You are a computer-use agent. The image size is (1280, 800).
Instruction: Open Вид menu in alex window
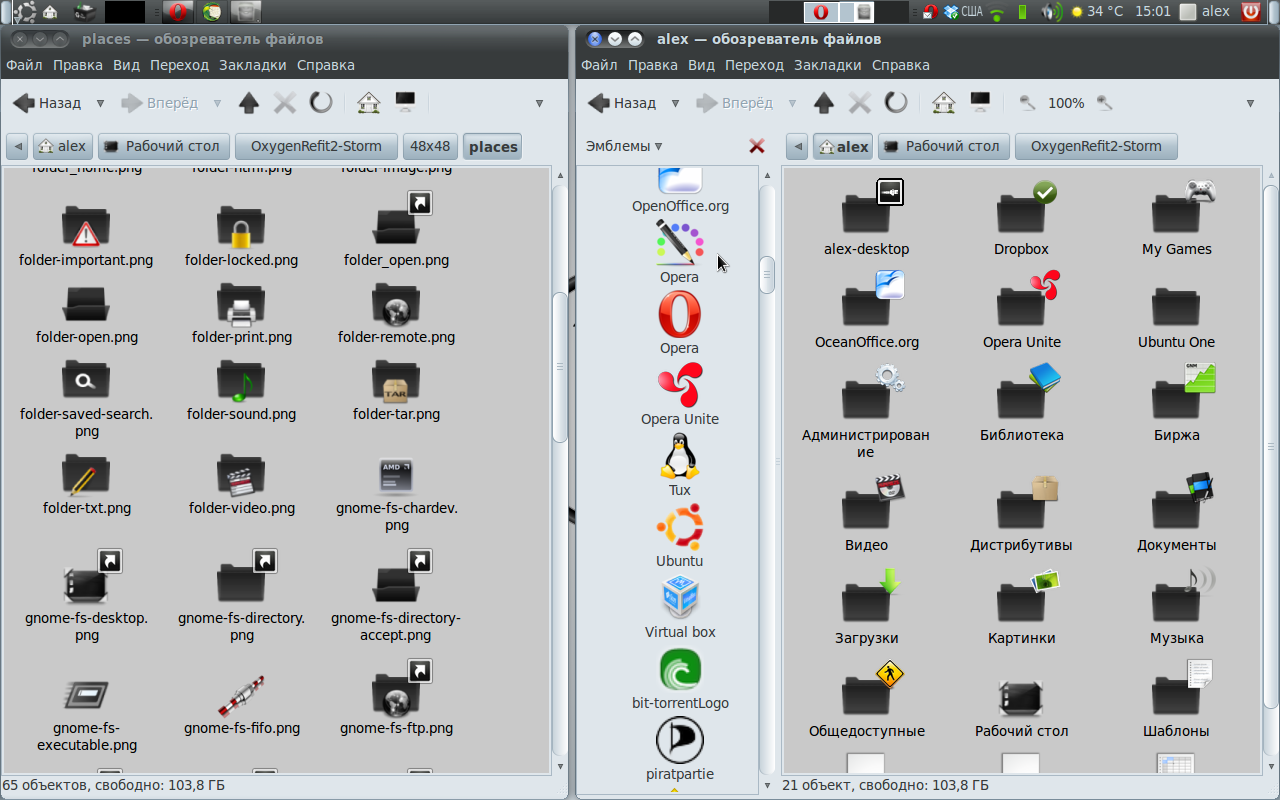click(702, 65)
